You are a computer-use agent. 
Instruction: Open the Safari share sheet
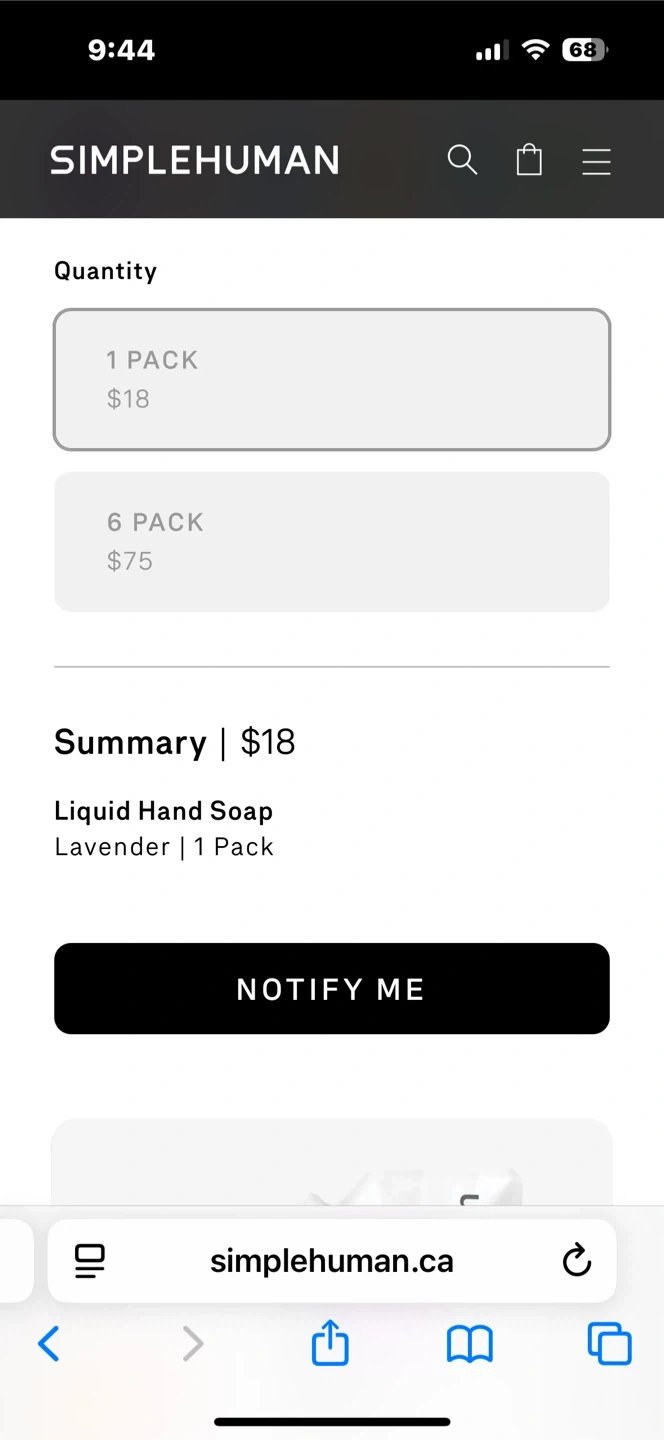(x=330, y=1343)
